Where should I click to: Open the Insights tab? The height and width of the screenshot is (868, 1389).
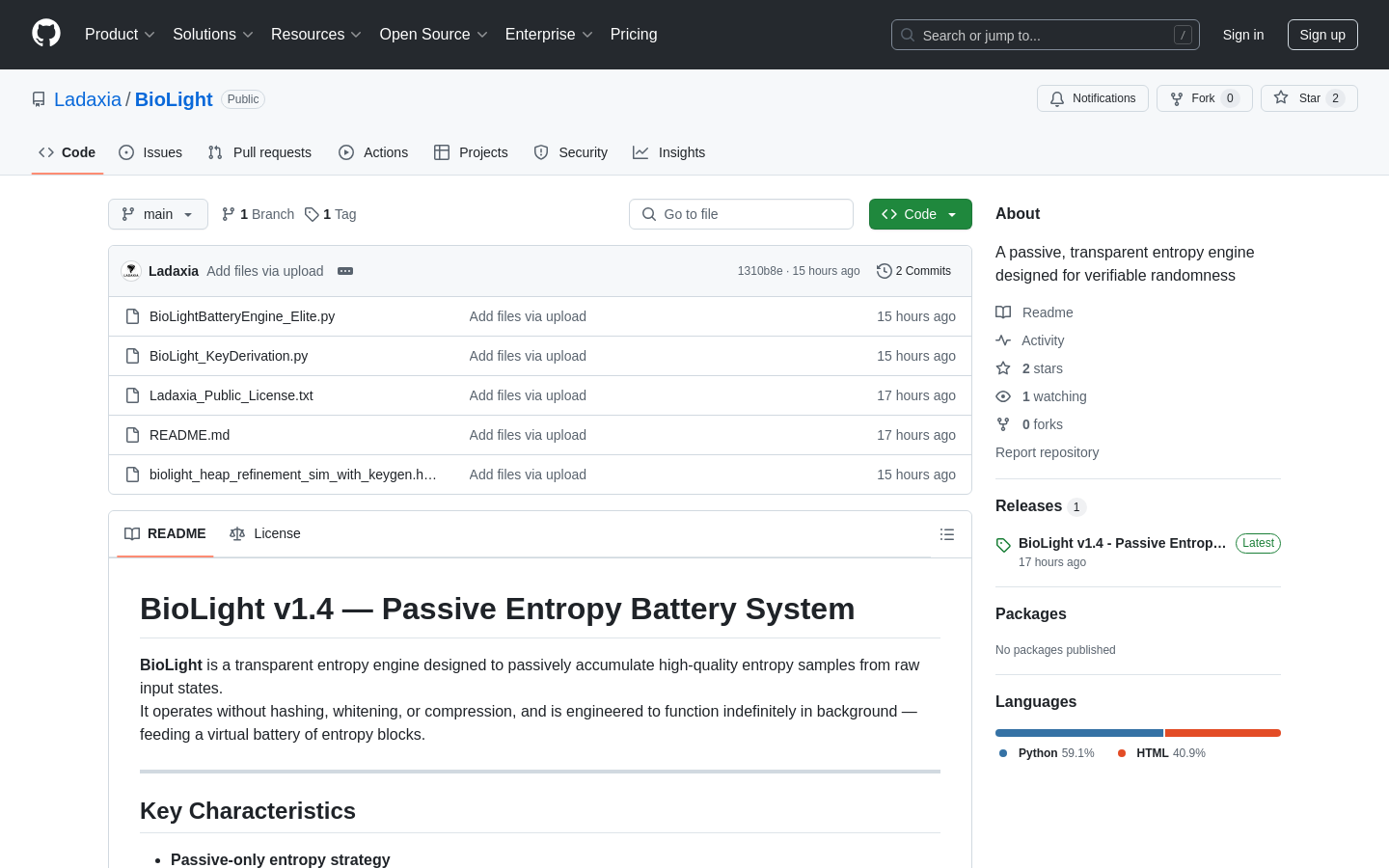pyautogui.click(x=669, y=152)
